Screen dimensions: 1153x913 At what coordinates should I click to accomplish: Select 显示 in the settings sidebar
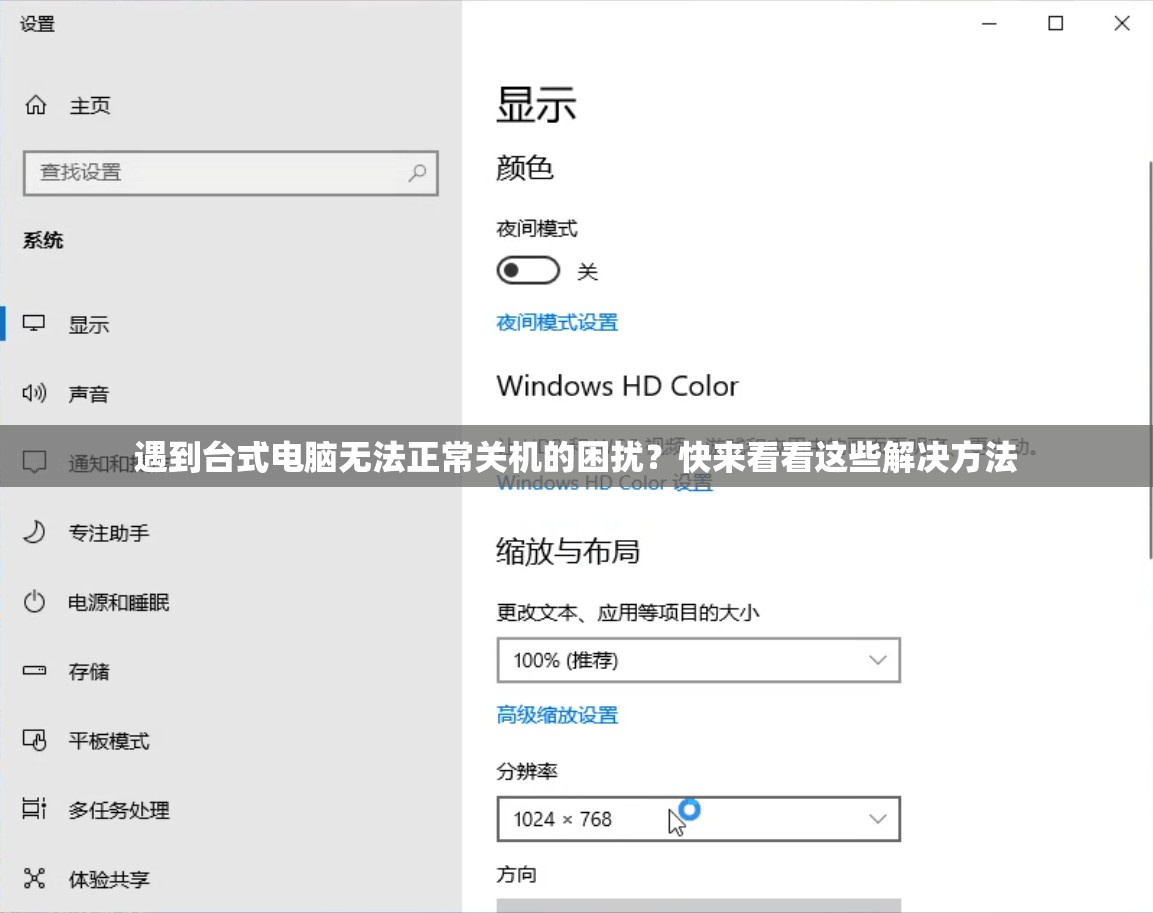coord(88,324)
